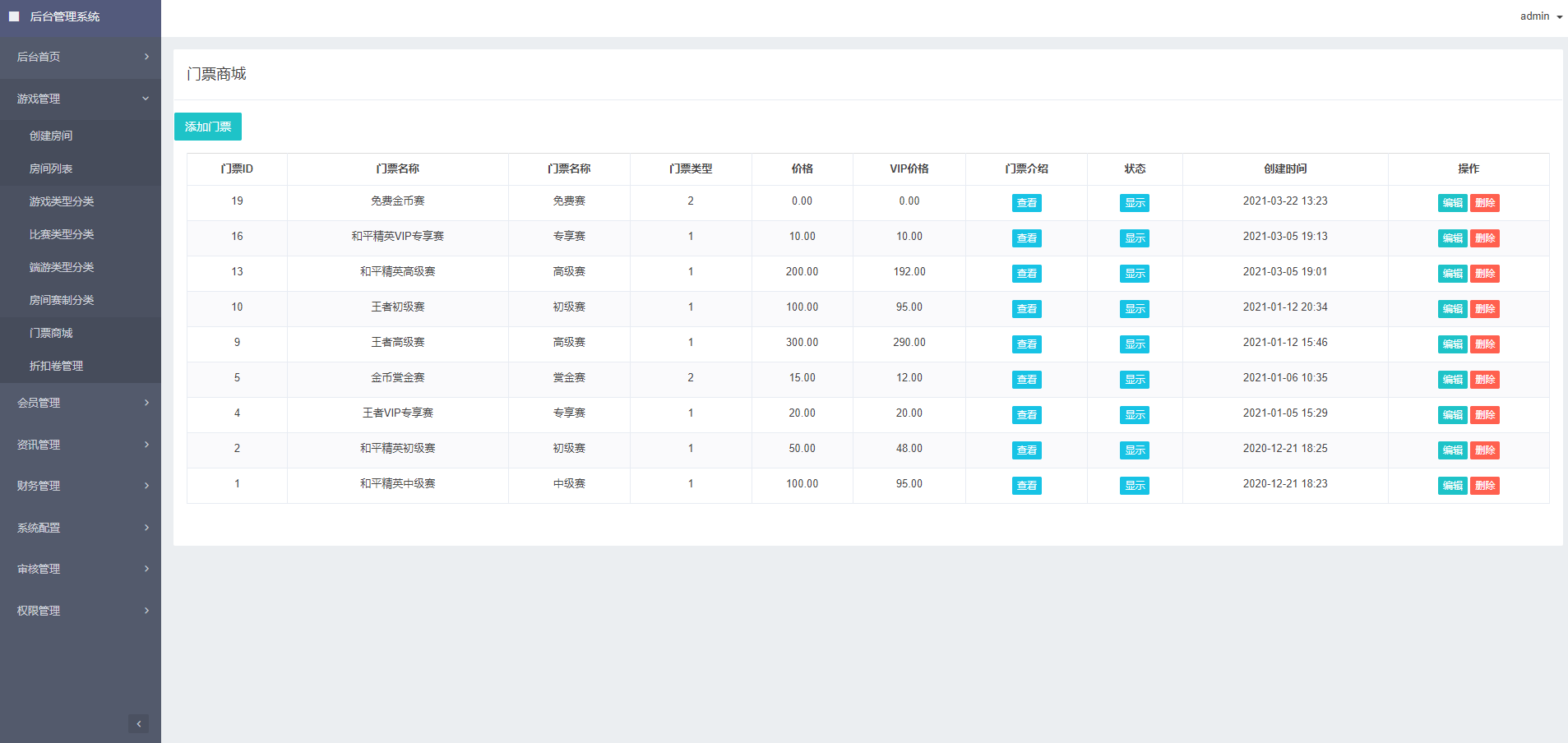View 查看 intro for 和平精英初级赛
This screenshot has width=1568, height=743.
click(x=1026, y=450)
